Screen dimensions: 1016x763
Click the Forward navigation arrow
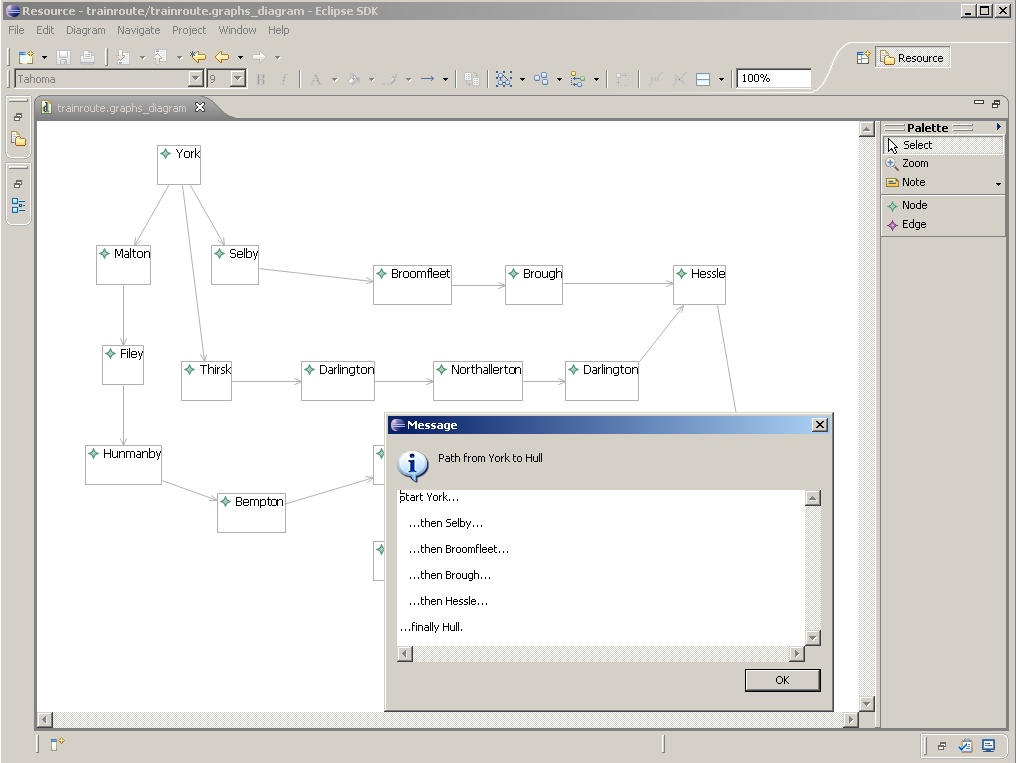[259, 57]
